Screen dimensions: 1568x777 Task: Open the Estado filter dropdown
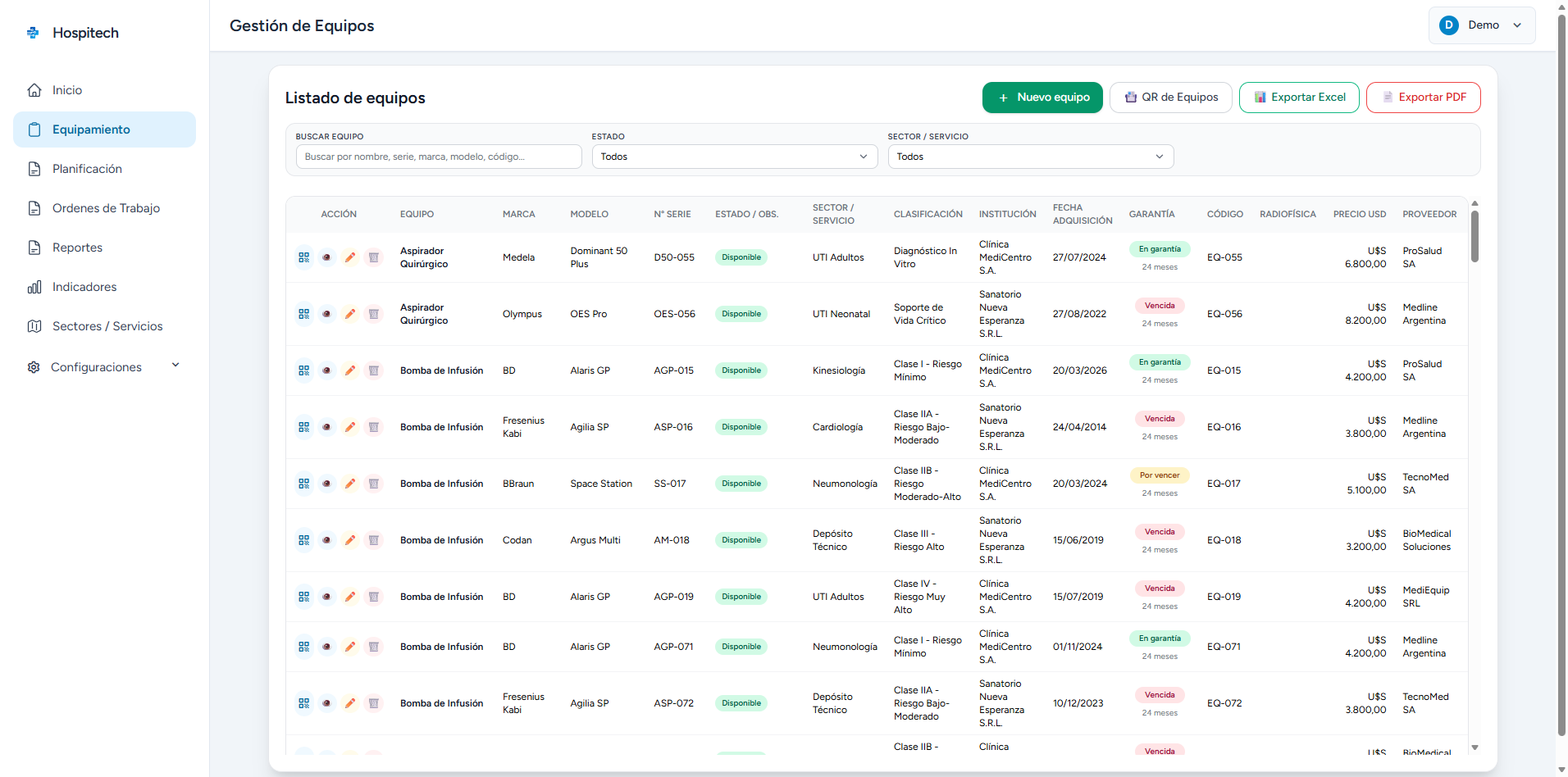(735, 157)
